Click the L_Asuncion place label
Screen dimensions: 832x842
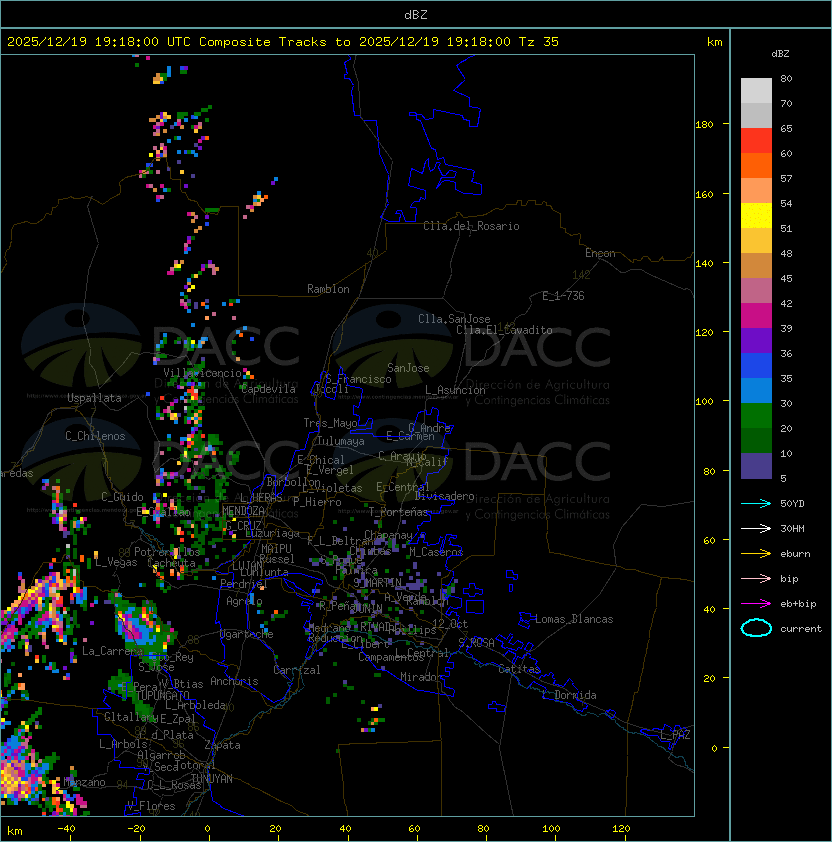(455, 390)
